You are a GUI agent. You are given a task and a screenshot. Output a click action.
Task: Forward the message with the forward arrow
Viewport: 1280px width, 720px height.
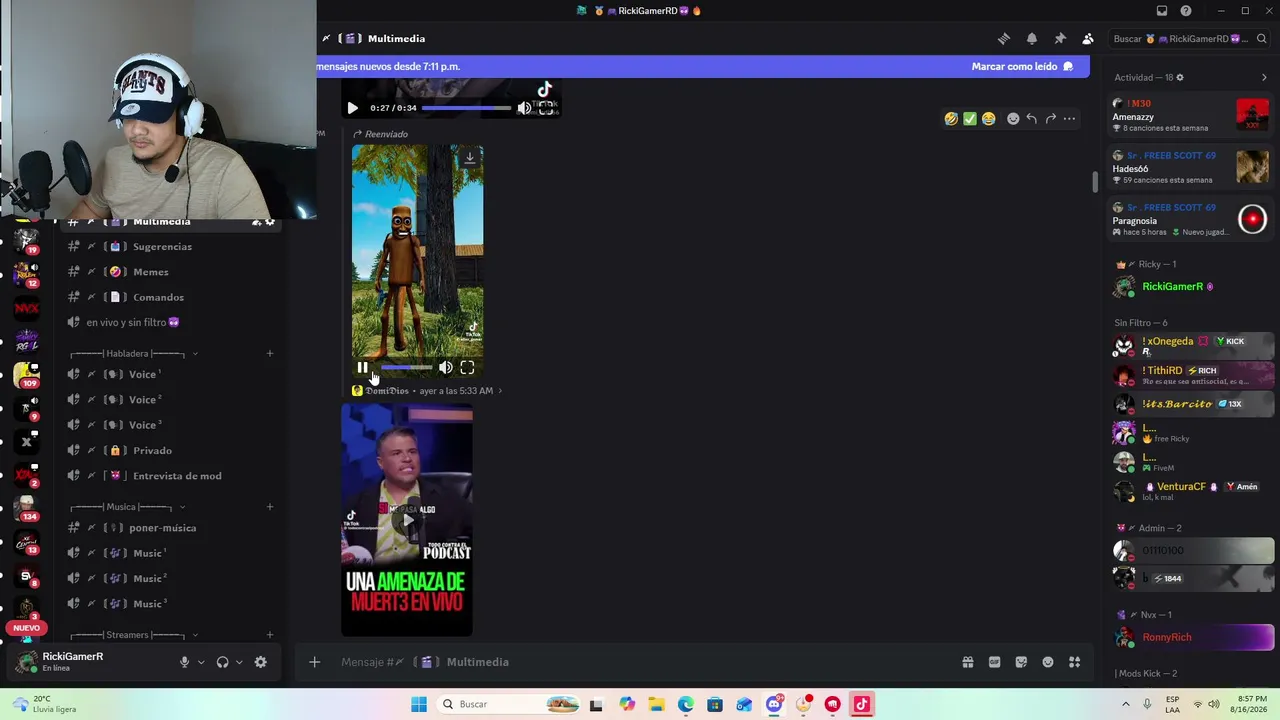1050,119
